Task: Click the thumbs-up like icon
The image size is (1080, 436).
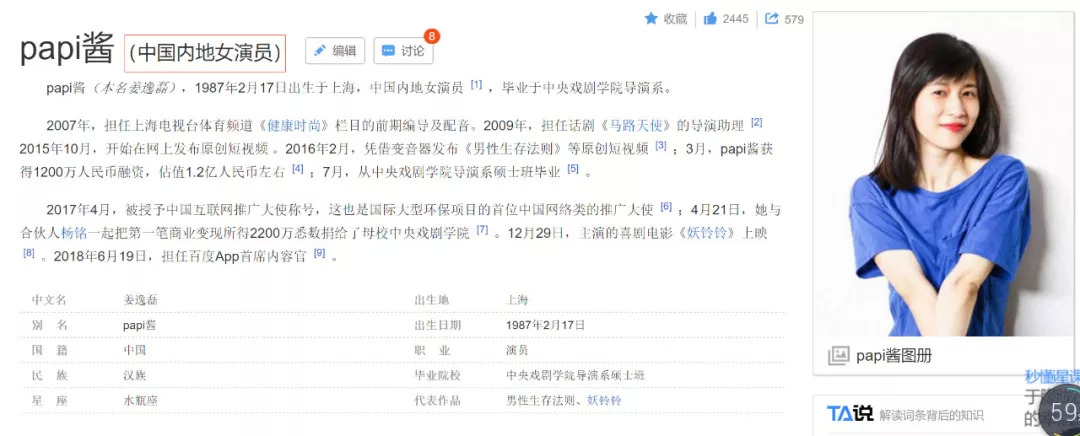Action: pyautogui.click(x=710, y=19)
